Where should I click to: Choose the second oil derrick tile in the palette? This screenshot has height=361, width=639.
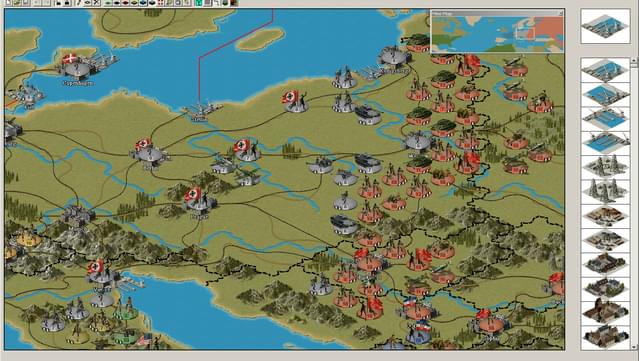click(605, 192)
